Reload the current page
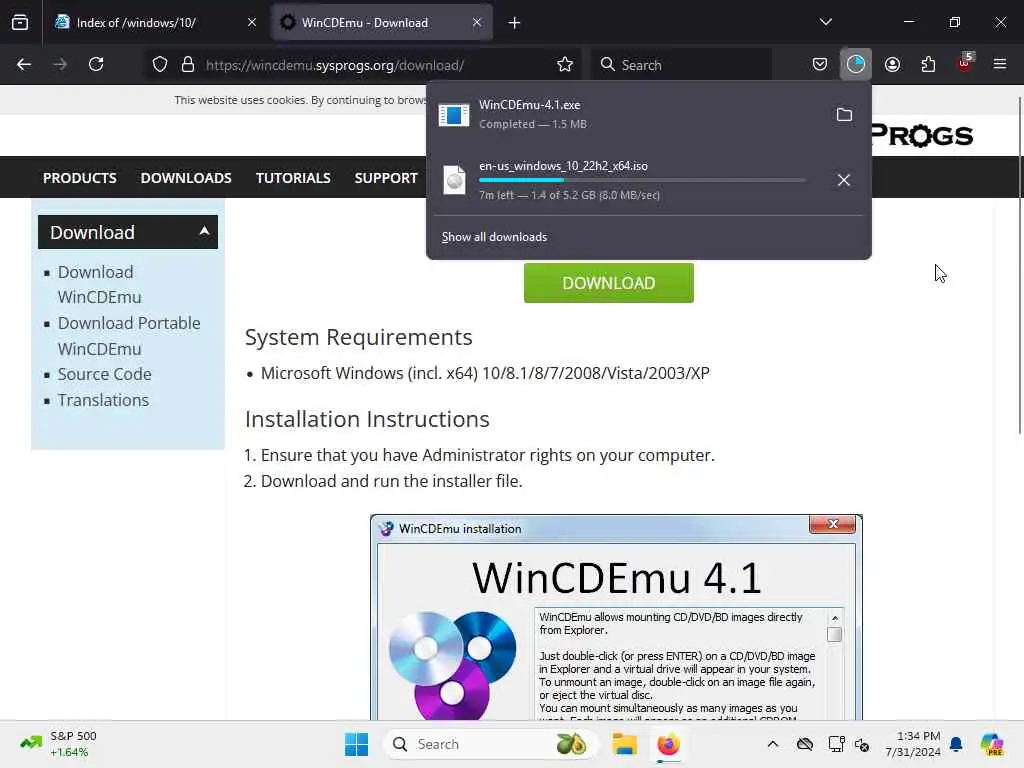 96,64
